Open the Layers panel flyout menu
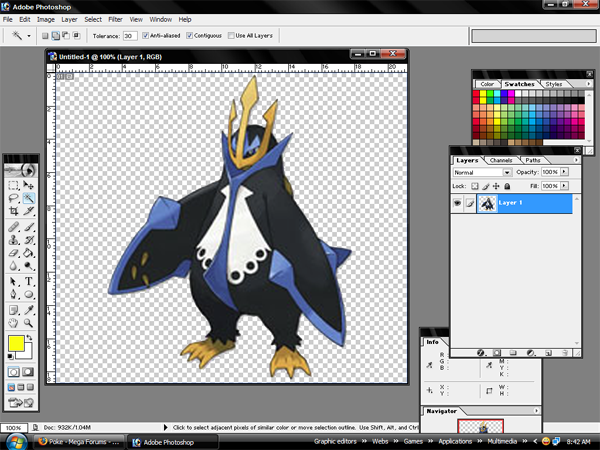The image size is (600, 450). [576, 160]
